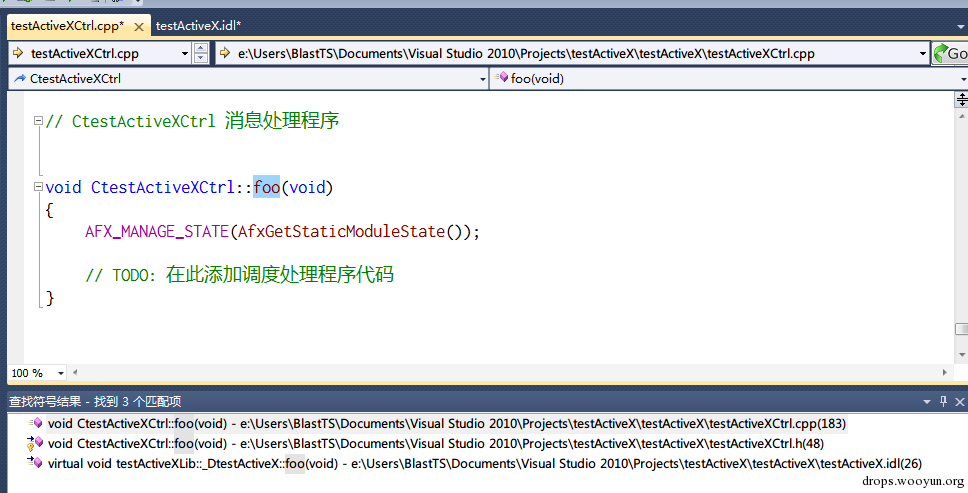Toggle auto-hide pin on find results panel

click(x=942, y=401)
